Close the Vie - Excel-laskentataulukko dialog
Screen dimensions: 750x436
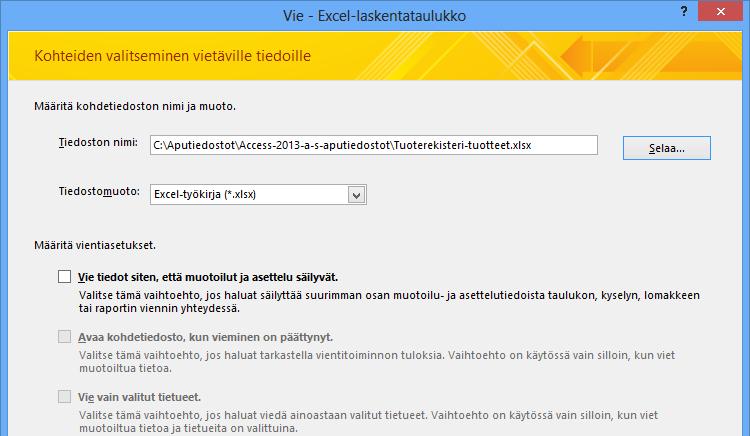coord(720,11)
